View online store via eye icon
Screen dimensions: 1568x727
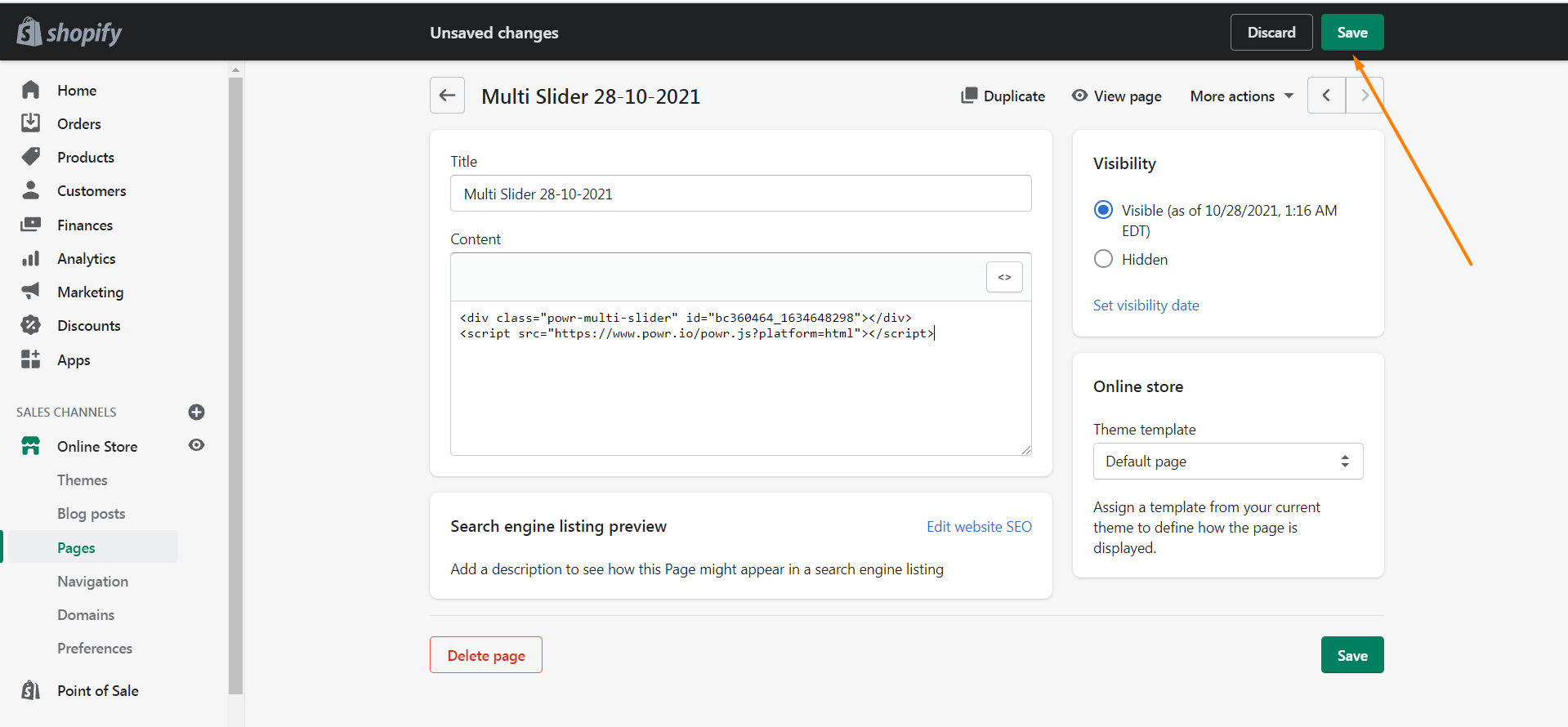coord(196,445)
